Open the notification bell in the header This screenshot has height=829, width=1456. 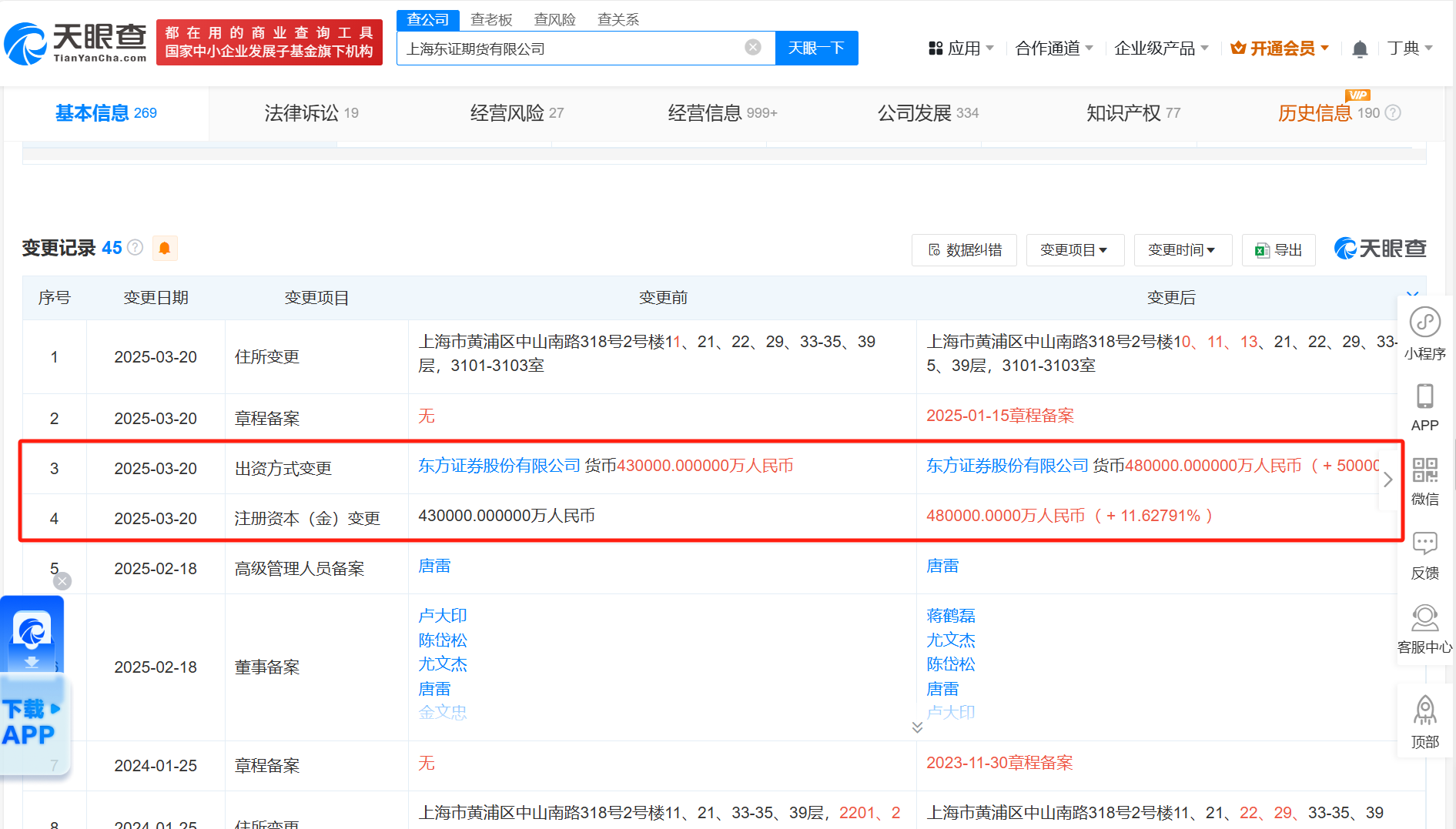coord(1360,48)
